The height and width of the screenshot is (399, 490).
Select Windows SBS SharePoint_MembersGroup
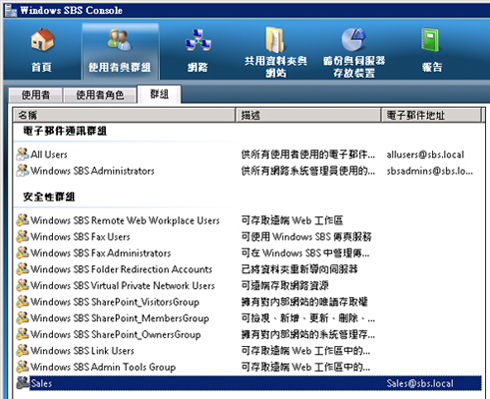click(x=248, y=318)
